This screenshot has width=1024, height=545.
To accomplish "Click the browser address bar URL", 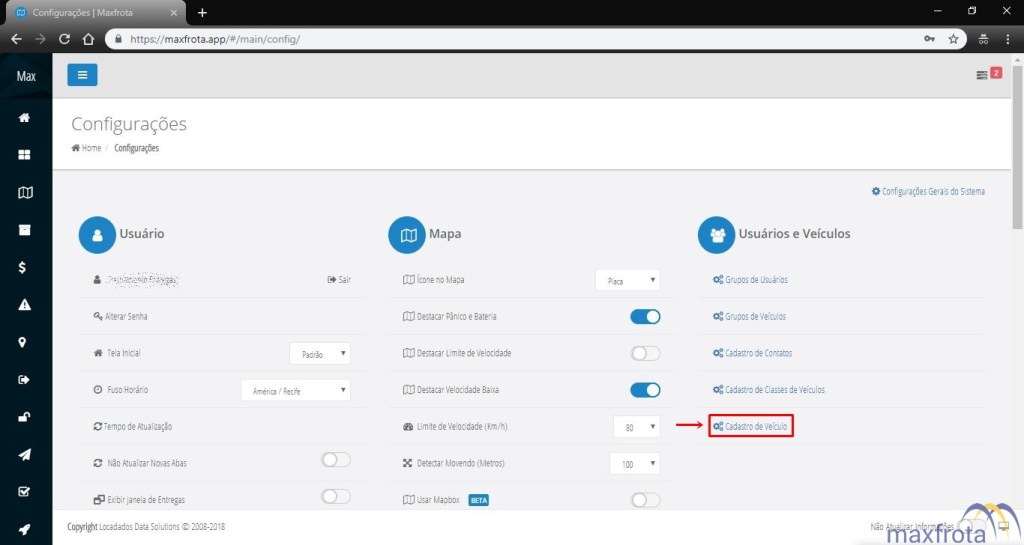I will (x=215, y=39).
